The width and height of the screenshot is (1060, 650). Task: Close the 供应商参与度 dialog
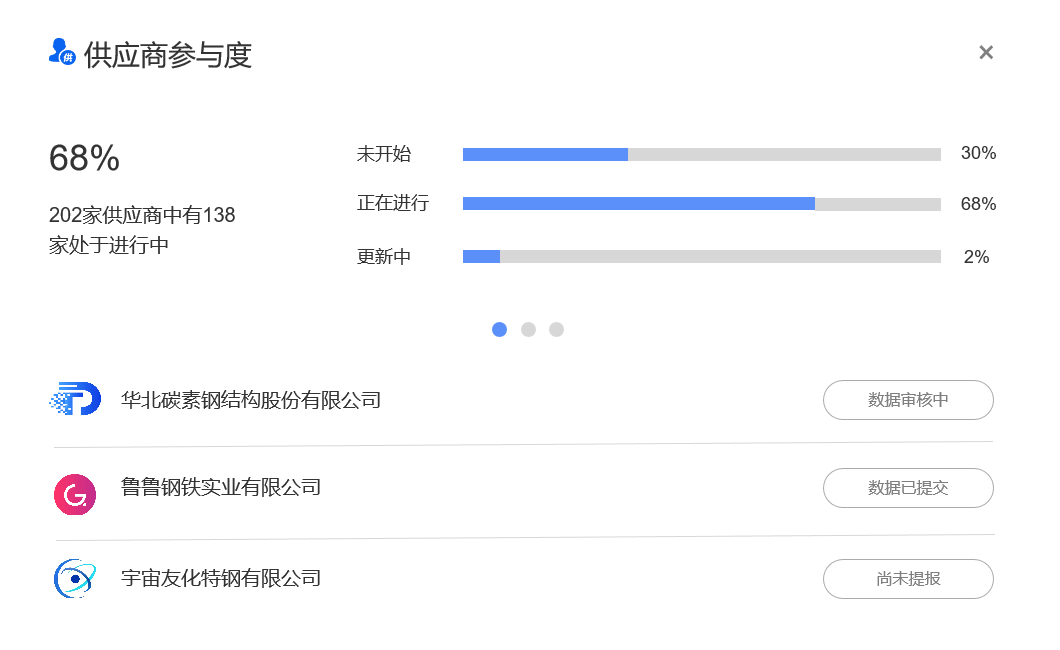pyautogui.click(x=986, y=53)
